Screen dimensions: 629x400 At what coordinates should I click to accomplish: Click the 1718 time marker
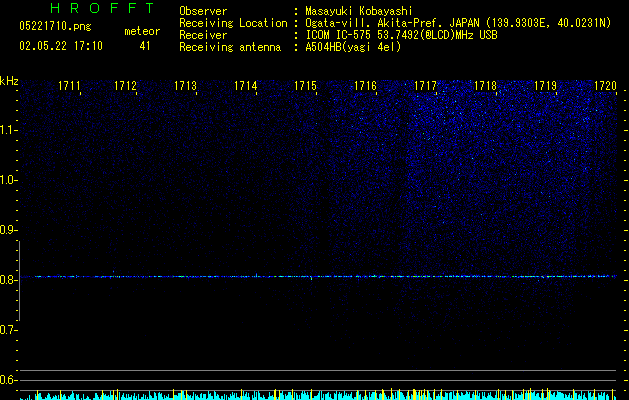[485, 86]
